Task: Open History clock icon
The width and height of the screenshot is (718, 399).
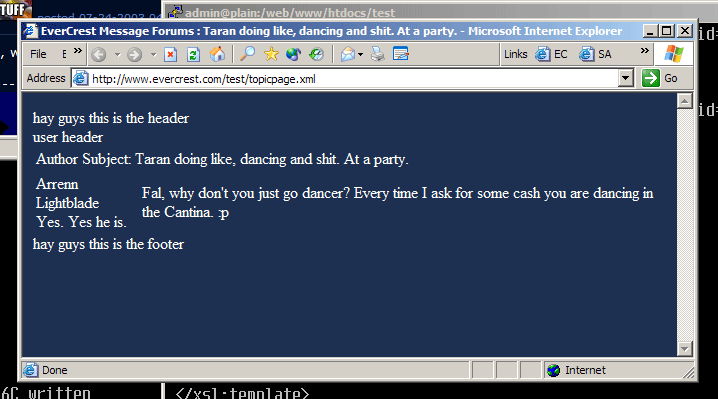Action: [x=316, y=54]
